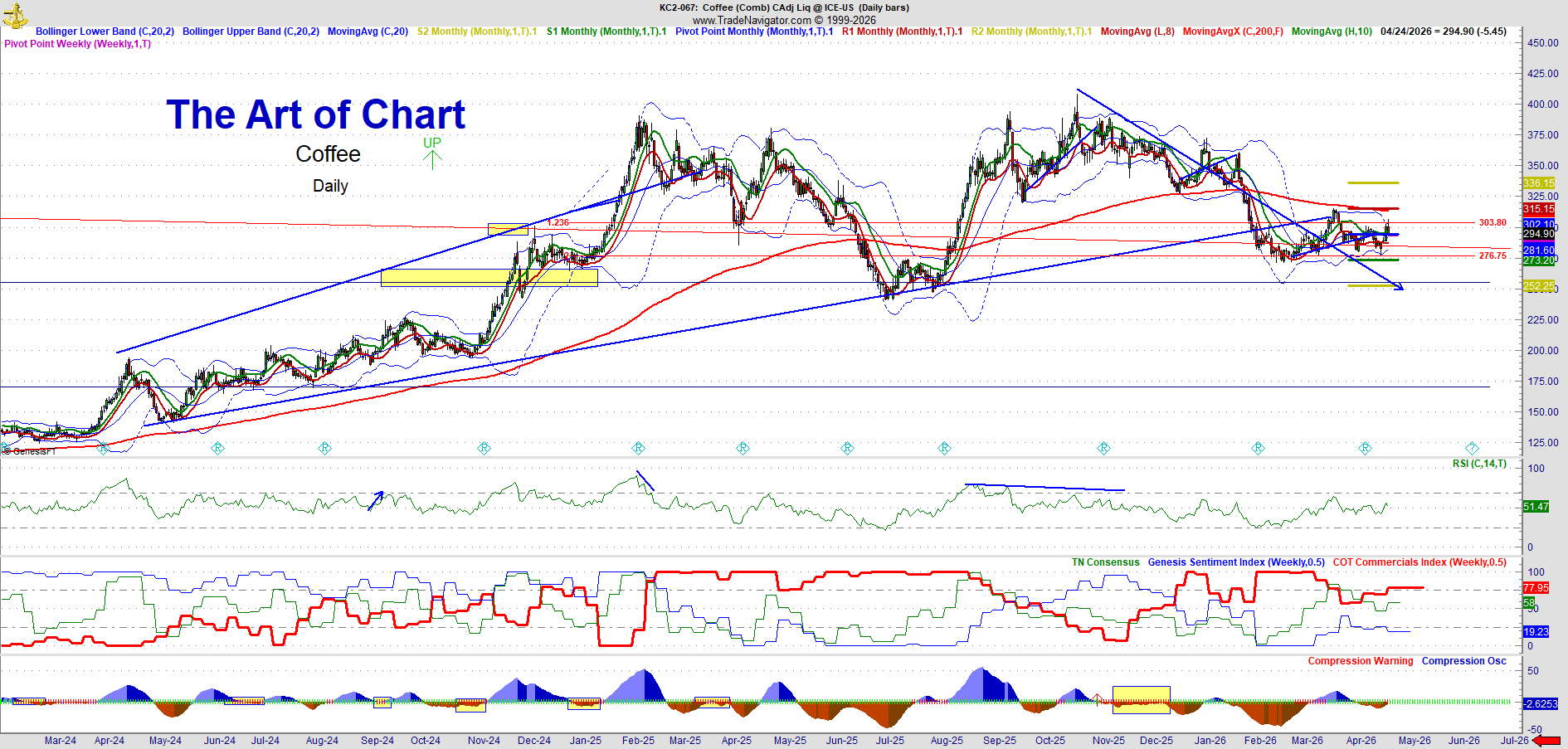Click the yellow 336.15 price tag
Screen dimensions: 1568x749
(1538, 183)
